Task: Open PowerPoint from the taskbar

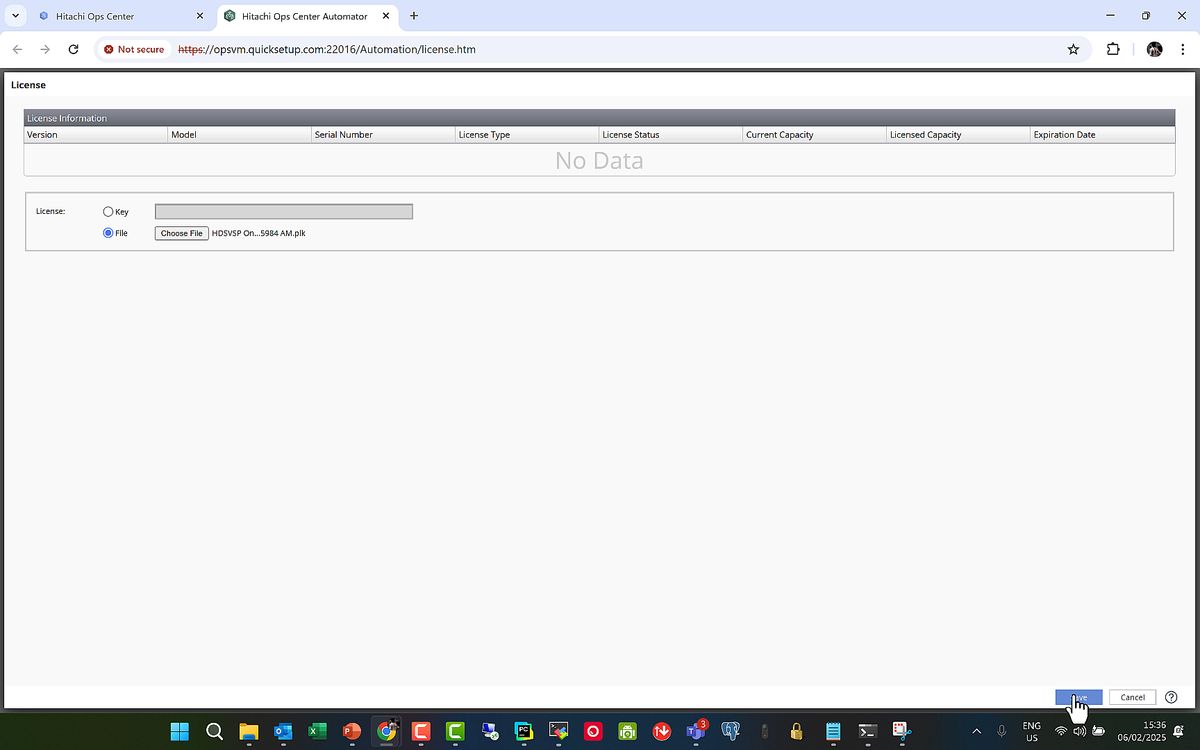Action: pos(351,731)
